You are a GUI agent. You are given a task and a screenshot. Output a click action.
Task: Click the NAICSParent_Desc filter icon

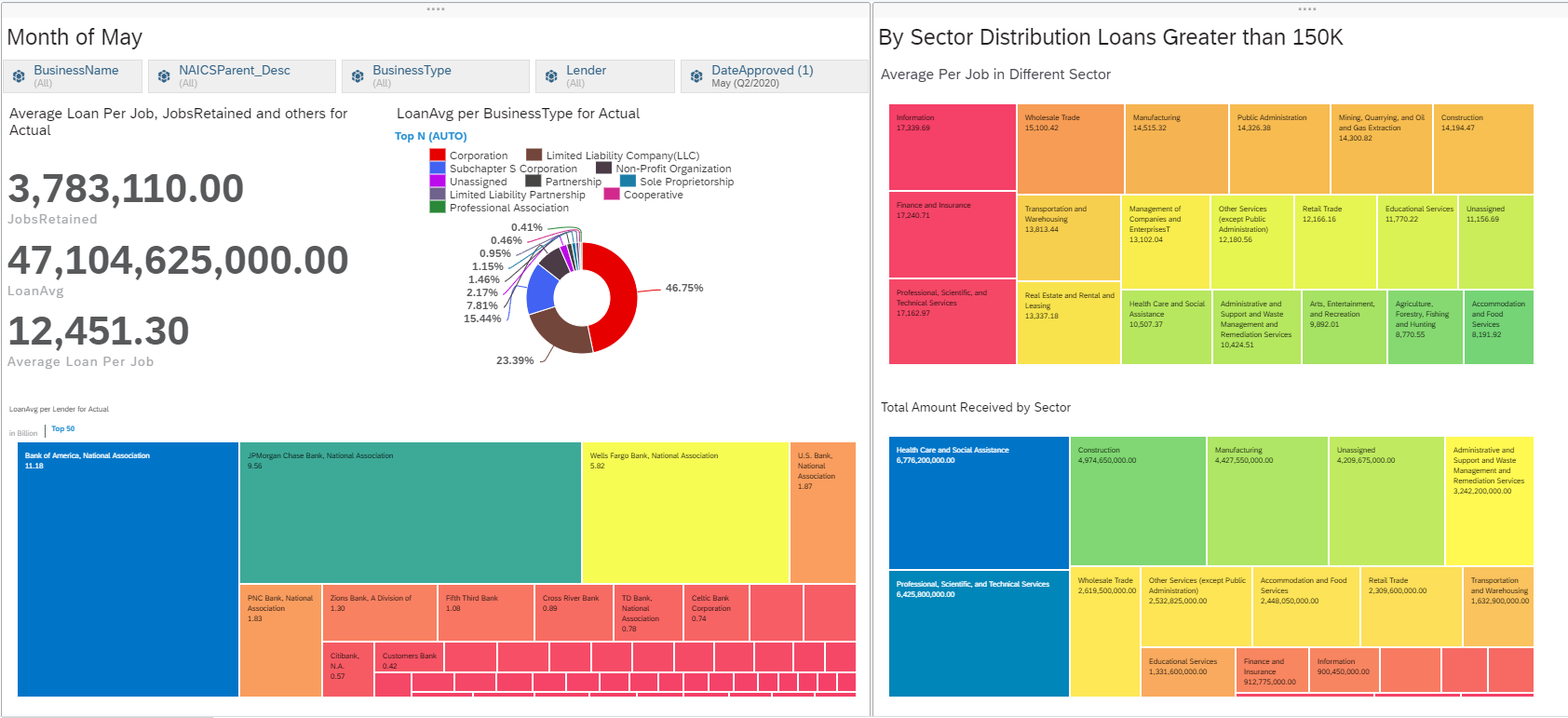[164, 76]
